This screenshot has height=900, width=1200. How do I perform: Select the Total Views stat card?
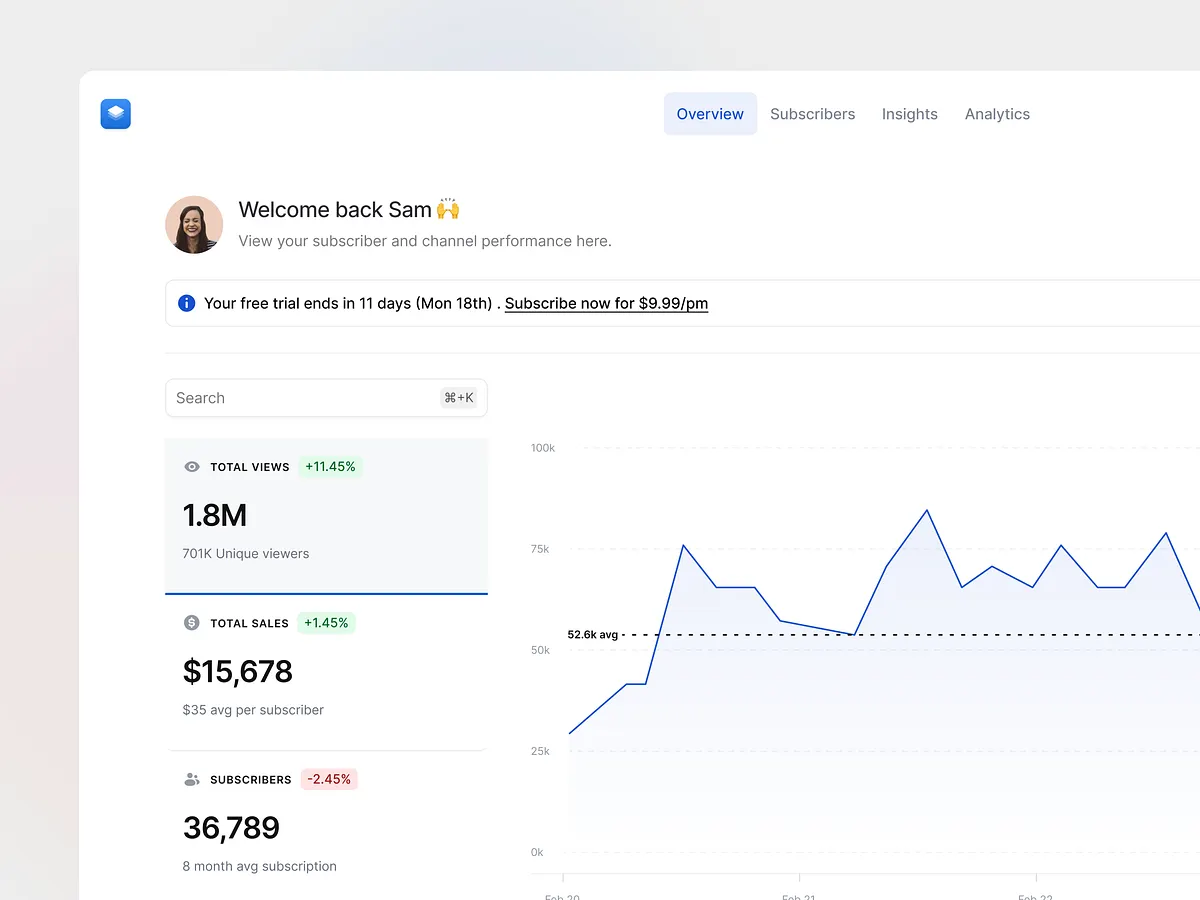(x=326, y=515)
